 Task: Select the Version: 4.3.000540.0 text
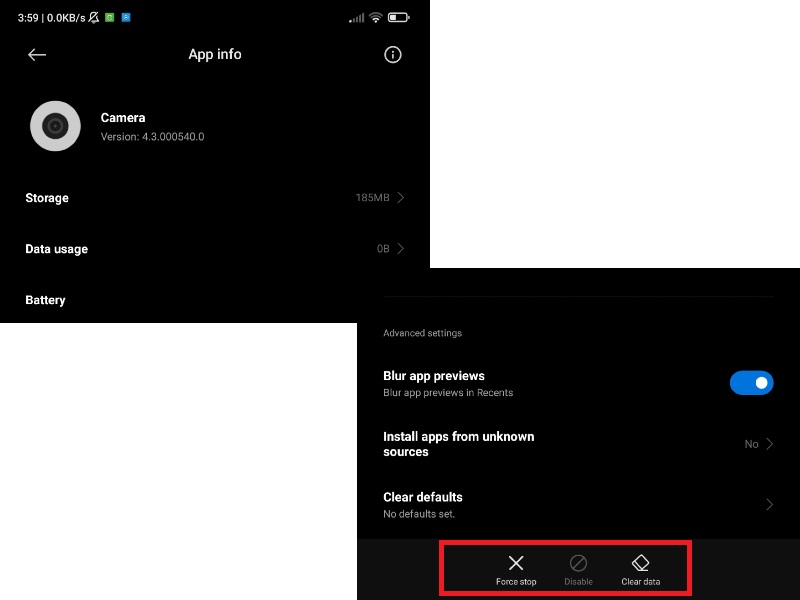point(152,137)
